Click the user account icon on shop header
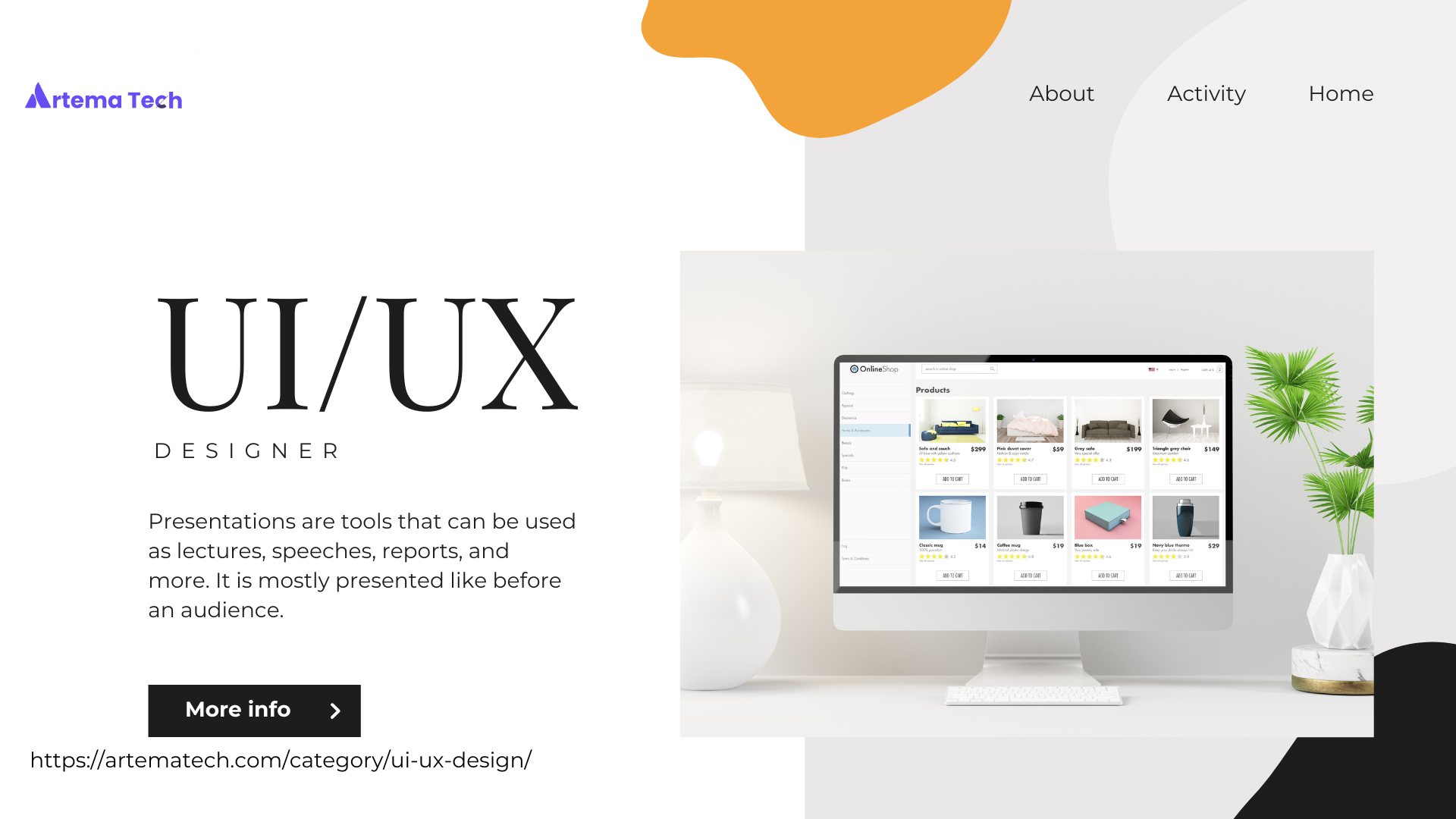The width and height of the screenshot is (1456, 819). pos(1220,371)
